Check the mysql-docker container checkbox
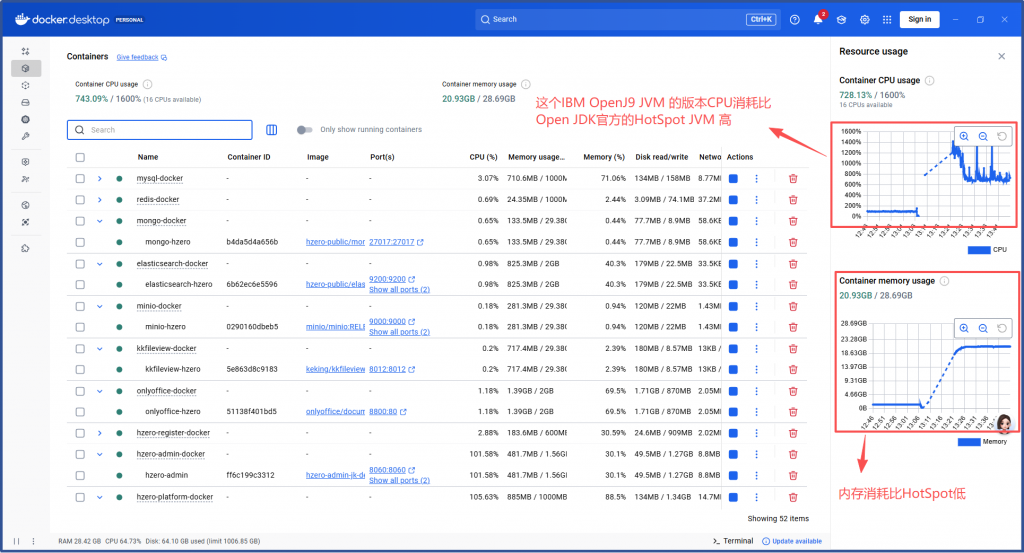The image size is (1024, 553). click(x=80, y=178)
